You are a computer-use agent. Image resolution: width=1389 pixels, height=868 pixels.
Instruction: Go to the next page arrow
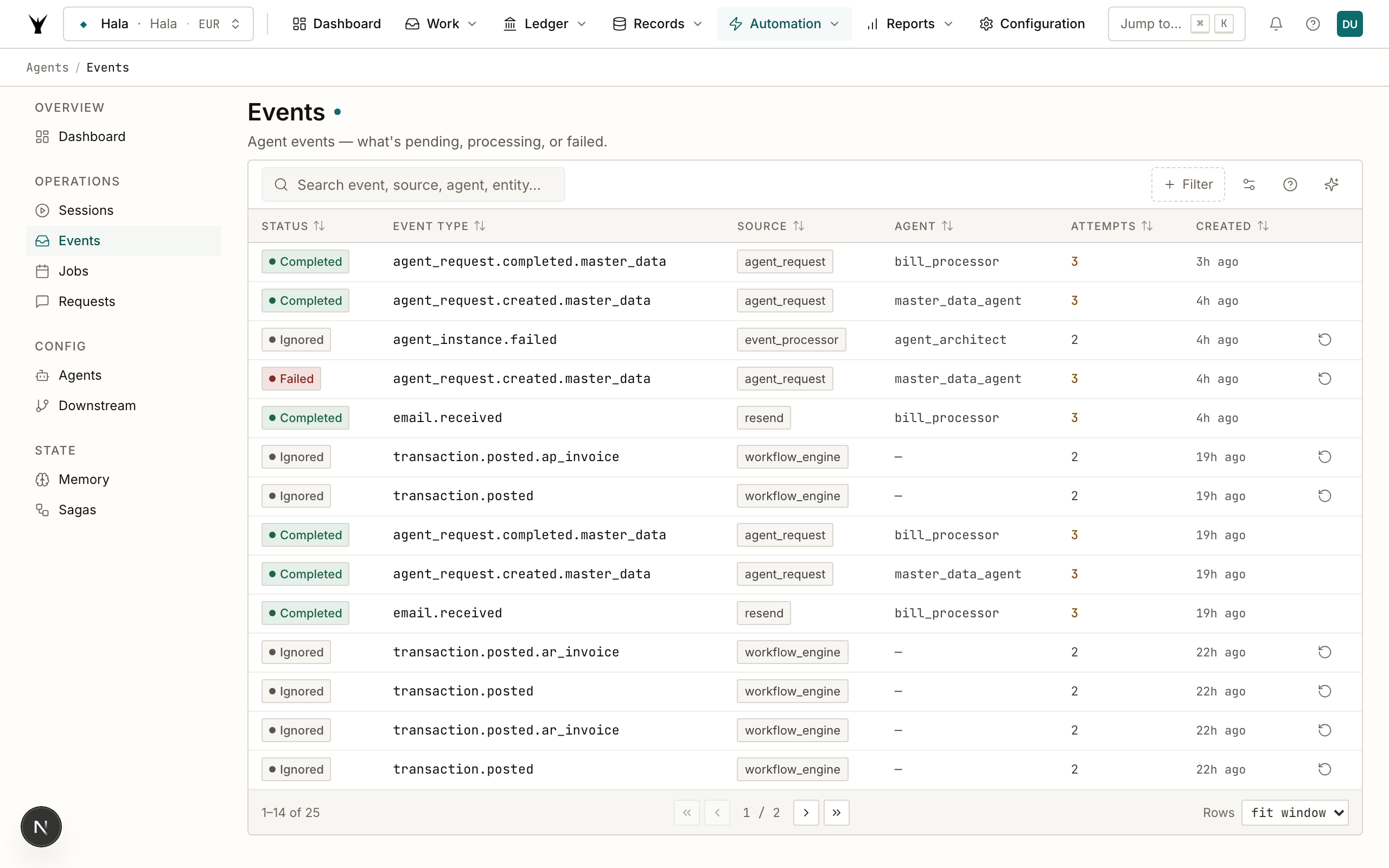[806, 812]
